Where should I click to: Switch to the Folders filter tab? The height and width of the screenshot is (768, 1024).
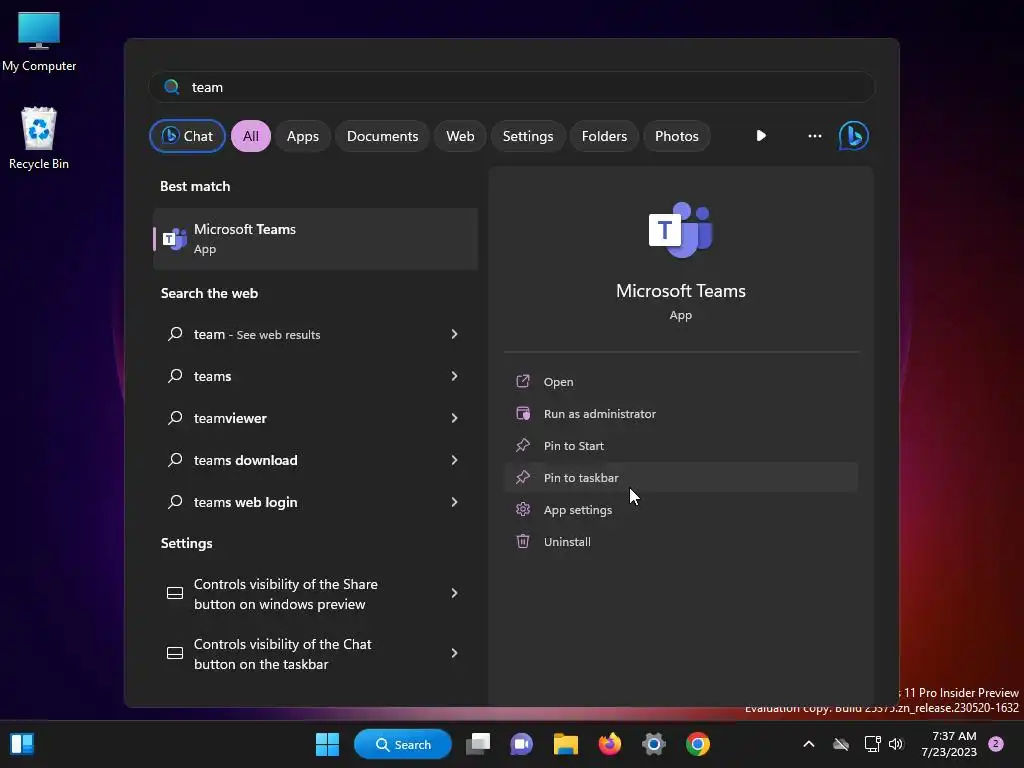click(604, 136)
